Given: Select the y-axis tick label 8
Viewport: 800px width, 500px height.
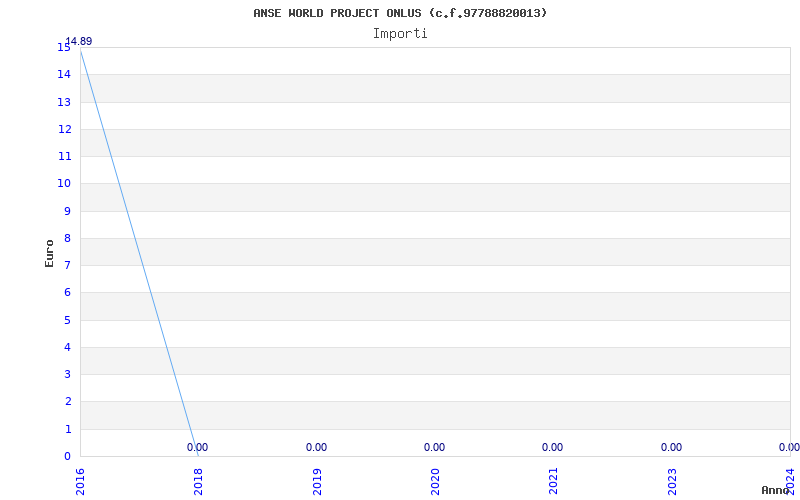Looking at the screenshot, I should click(67, 238).
